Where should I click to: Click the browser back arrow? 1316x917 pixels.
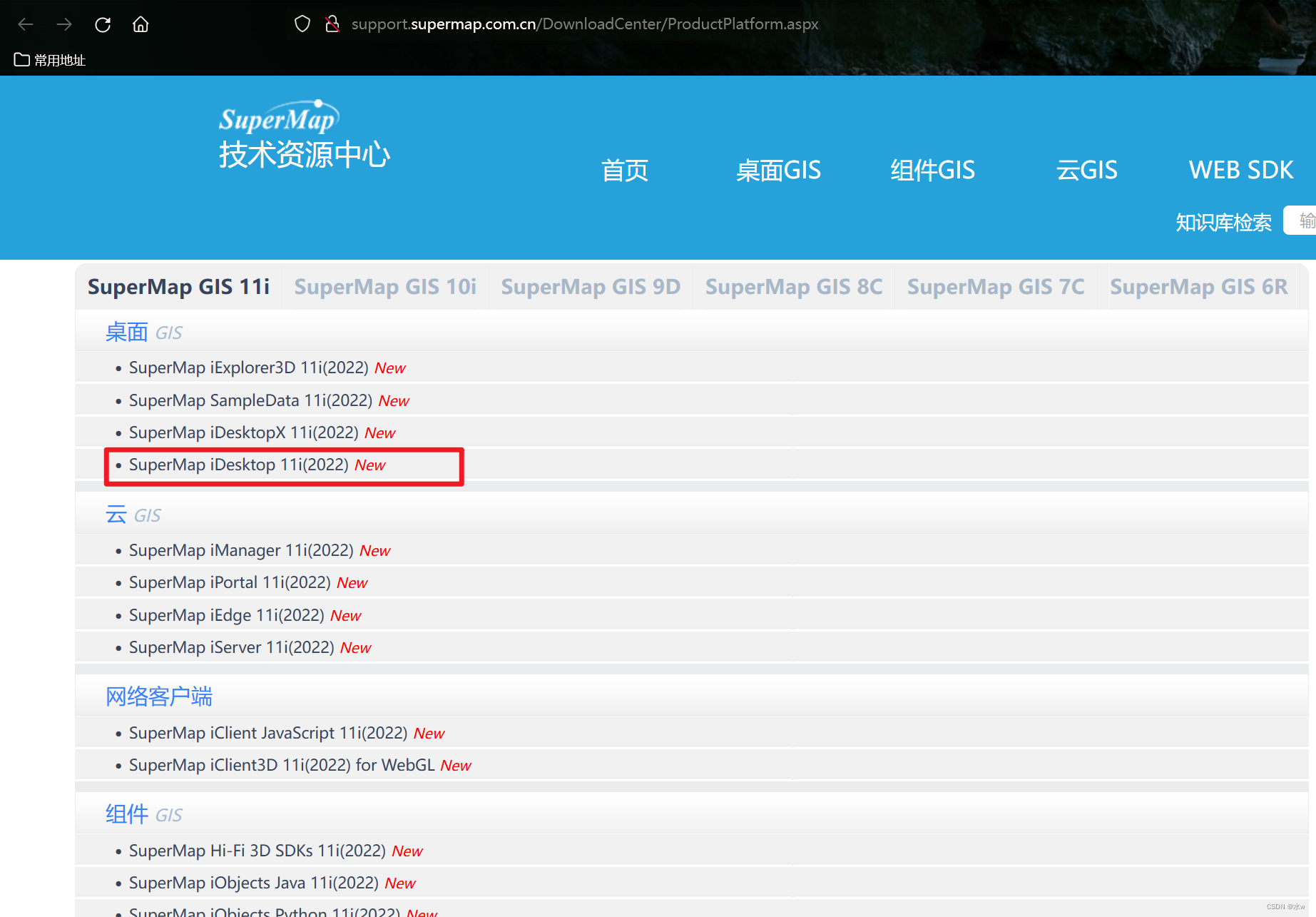[x=26, y=24]
